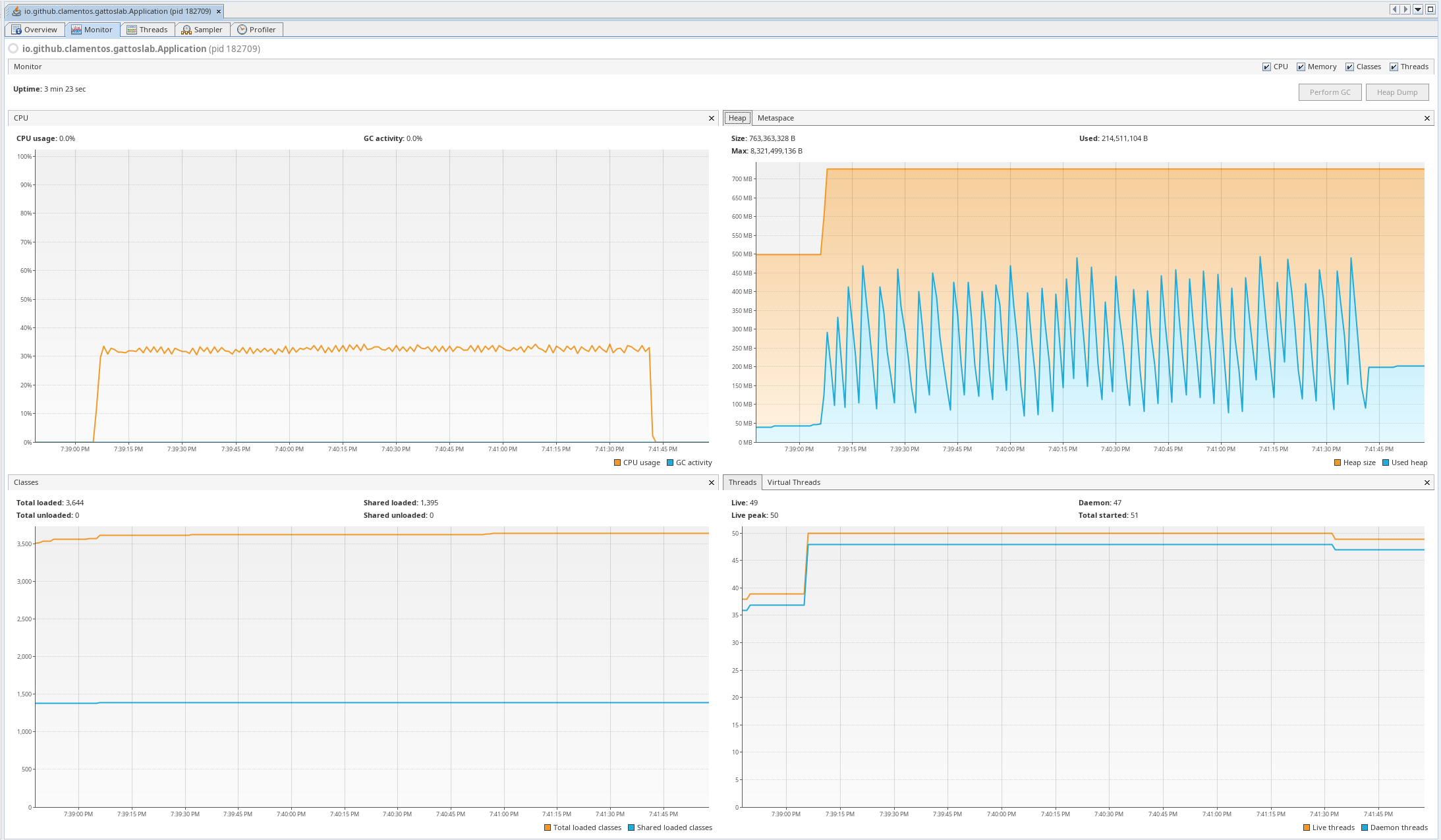Image resolution: width=1441 pixels, height=840 pixels.
Task: Close the Classes graph panel
Action: click(712, 482)
